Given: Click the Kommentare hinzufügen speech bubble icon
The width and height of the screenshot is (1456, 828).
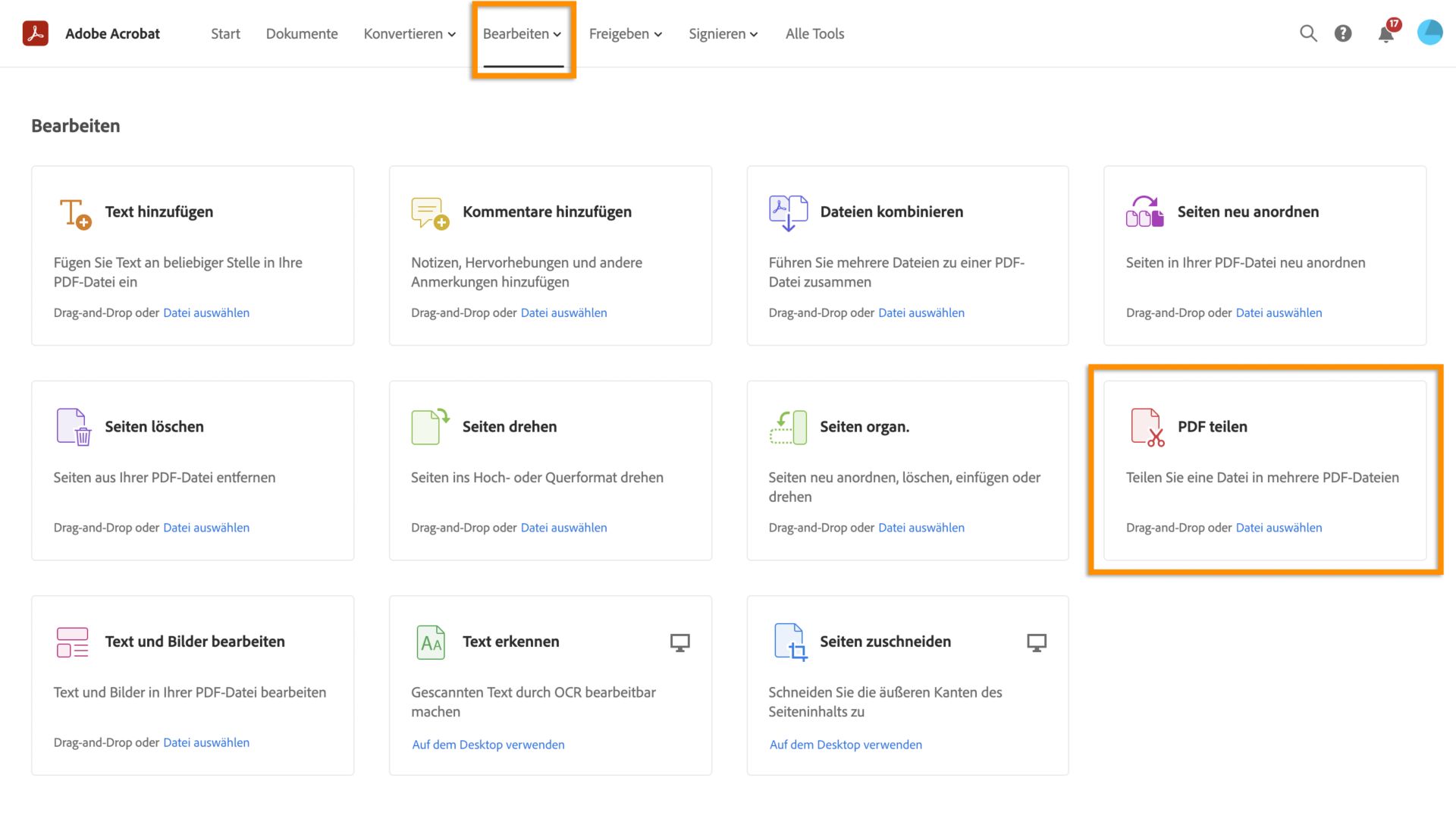Looking at the screenshot, I should [430, 213].
